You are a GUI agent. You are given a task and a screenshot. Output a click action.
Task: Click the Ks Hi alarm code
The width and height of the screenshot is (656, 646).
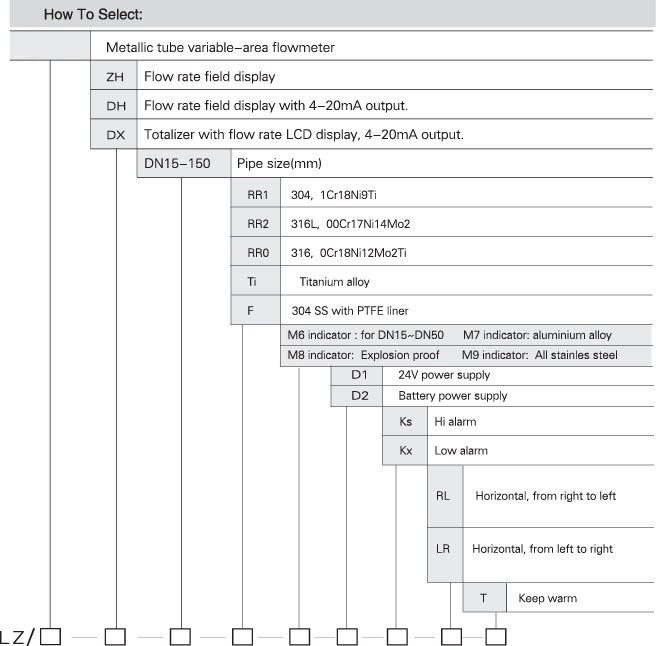[405, 422]
